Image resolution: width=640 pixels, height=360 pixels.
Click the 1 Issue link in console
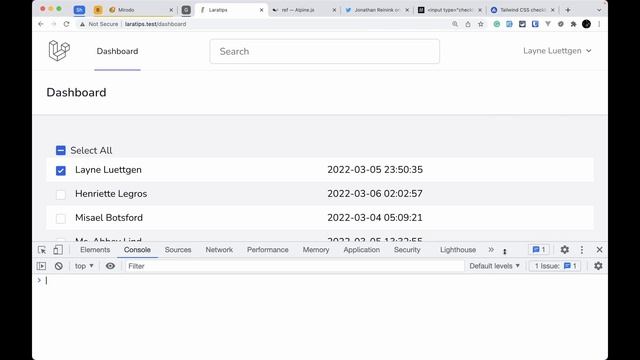coord(556,266)
